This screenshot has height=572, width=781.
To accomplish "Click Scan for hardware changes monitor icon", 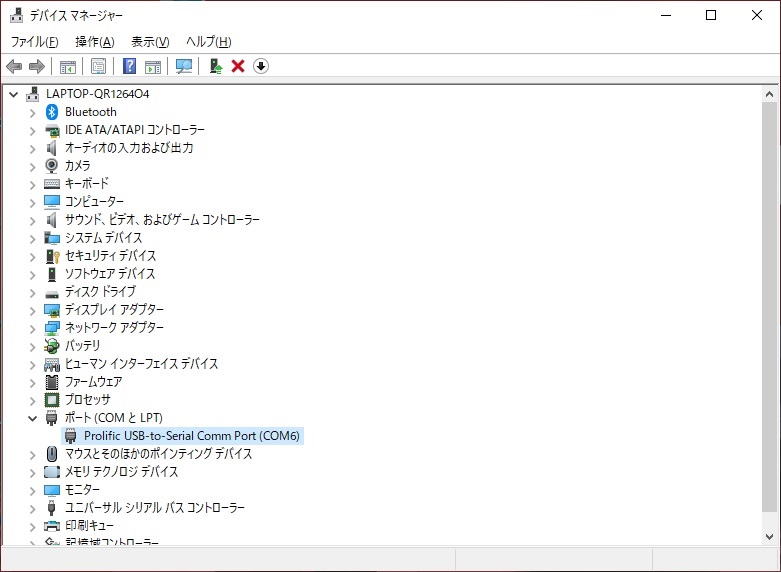I will click(184, 66).
